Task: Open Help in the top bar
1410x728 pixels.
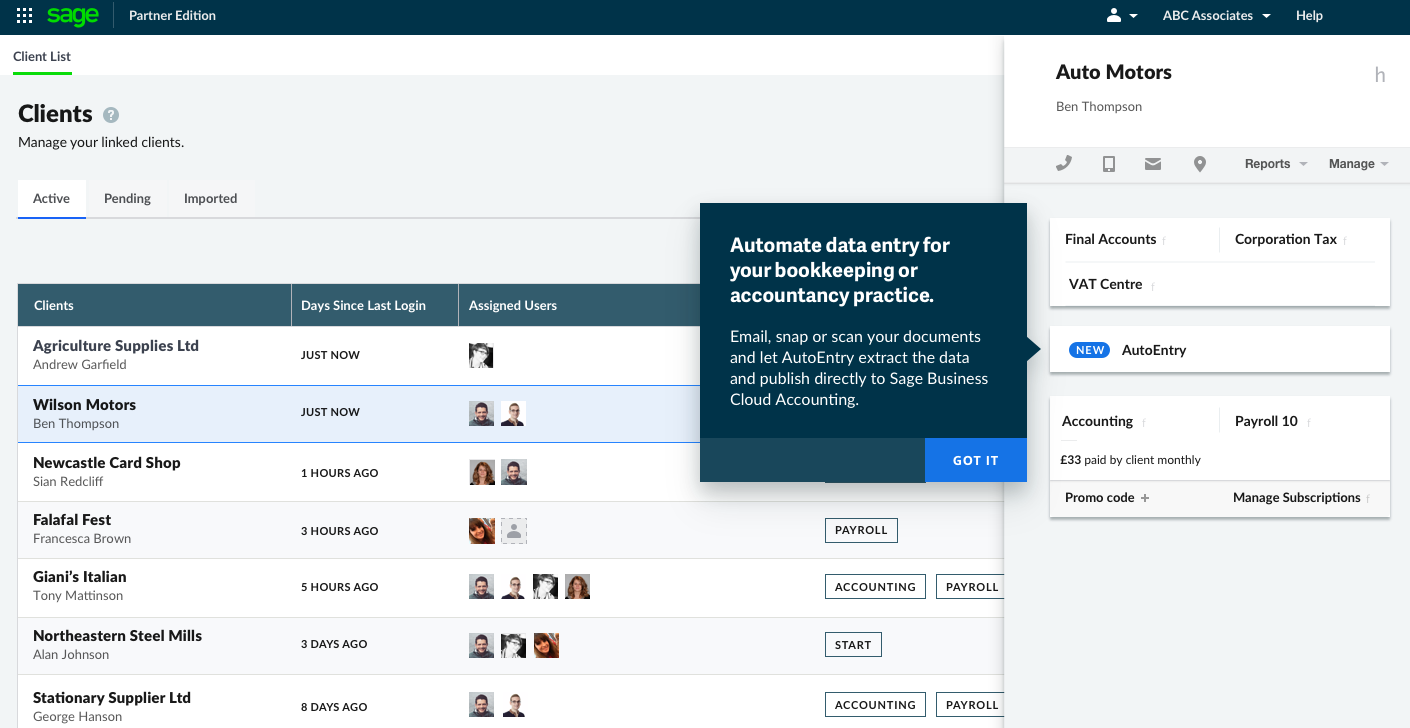Action: [x=1309, y=16]
